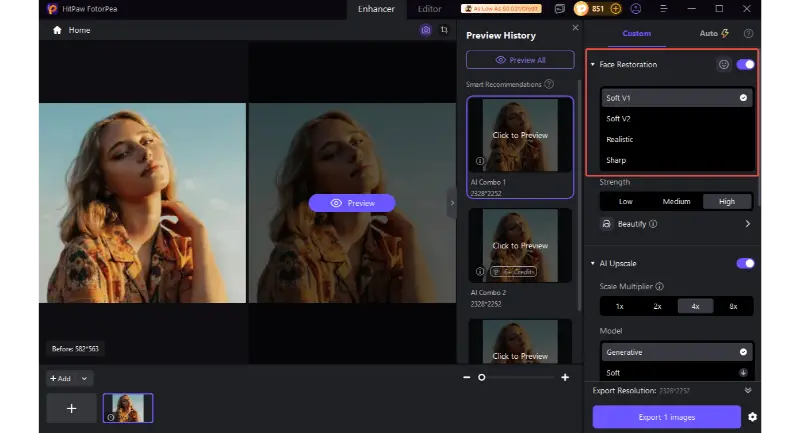
Task: Click the Beautify icon
Action: pyautogui.click(x=606, y=224)
